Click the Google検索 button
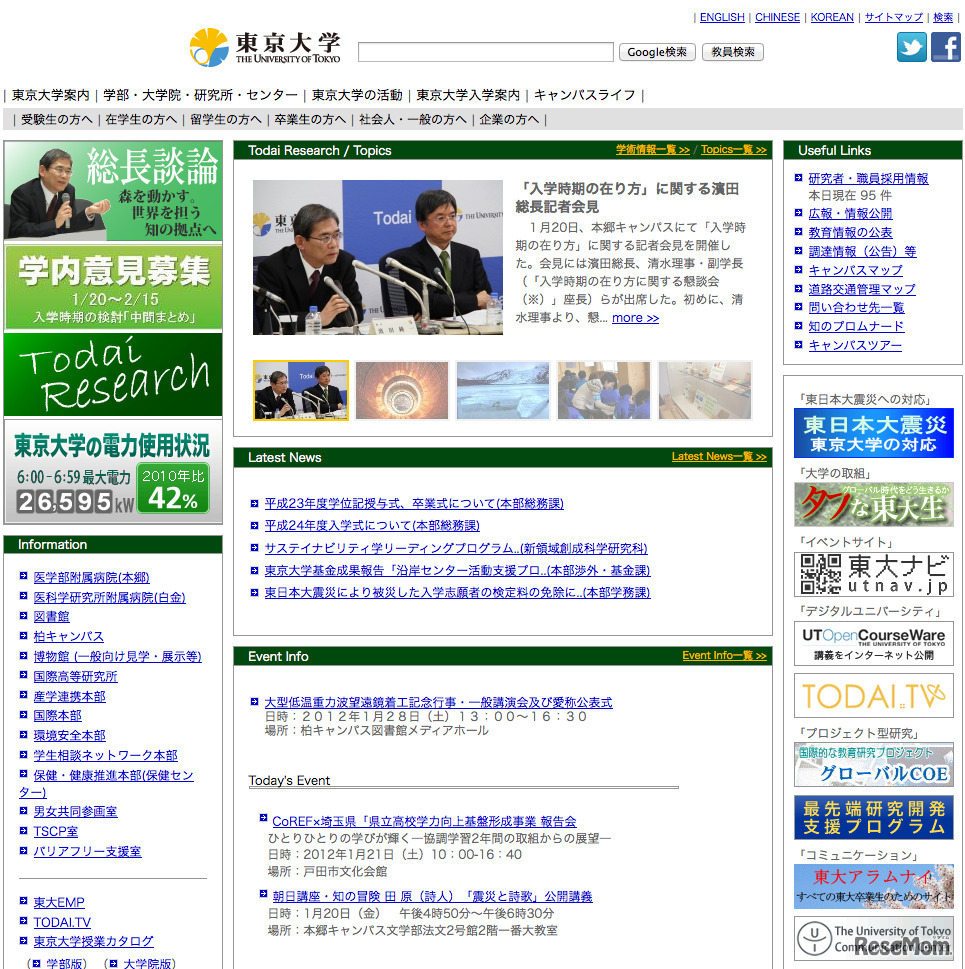The width and height of the screenshot is (965, 969). point(657,52)
